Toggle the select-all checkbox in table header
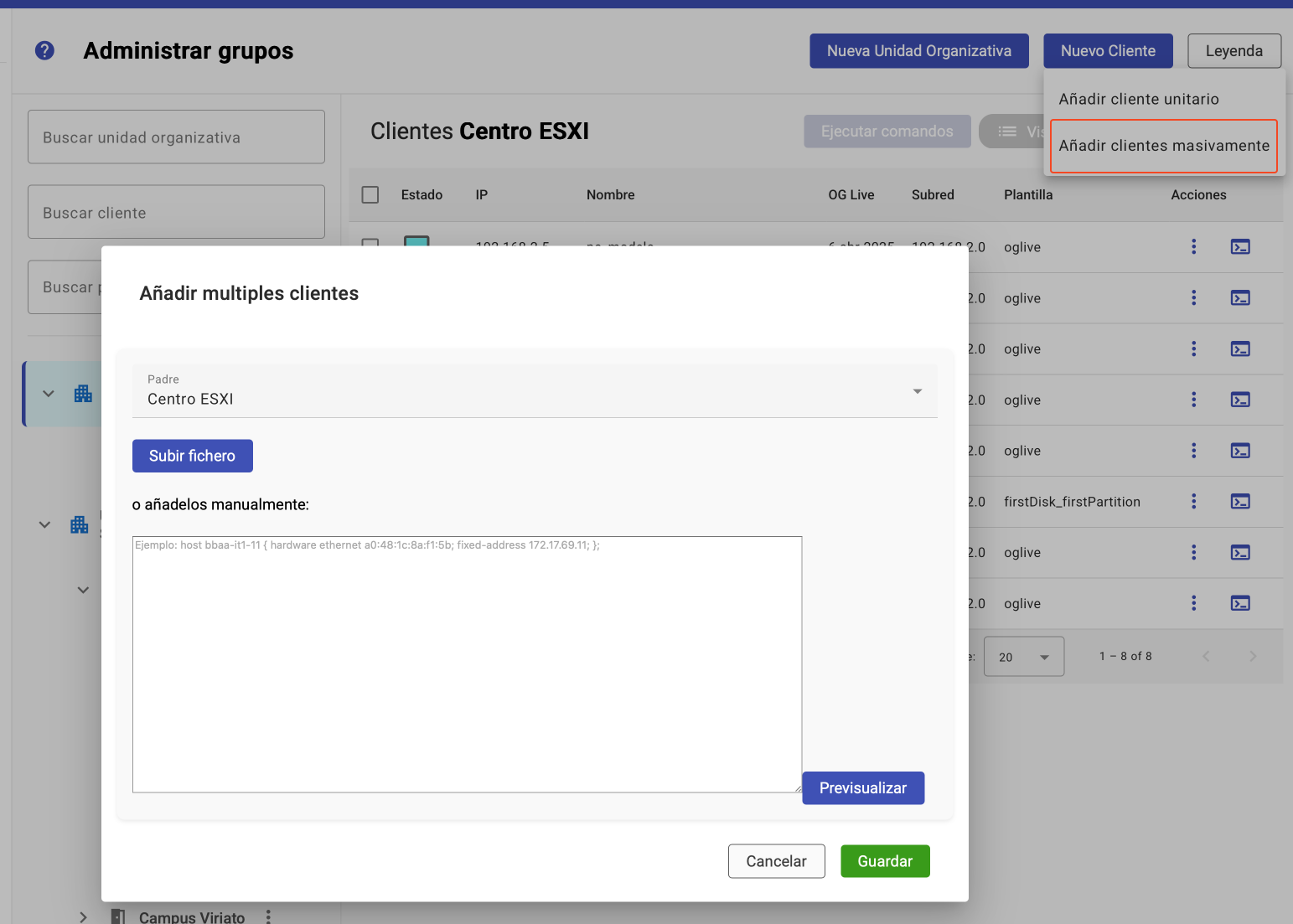Screen dimensions: 1293x924 point(370,194)
